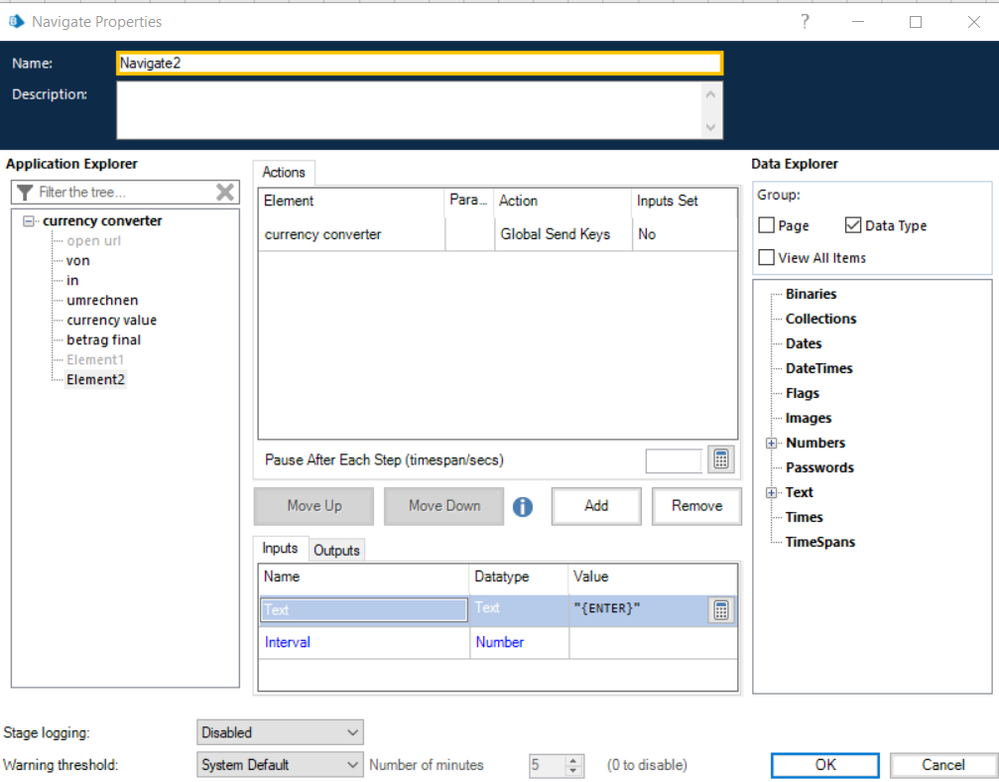The width and height of the screenshot is (999, 782).
Task: Switch to the Outputs tab
Action: tap(336, 550)
